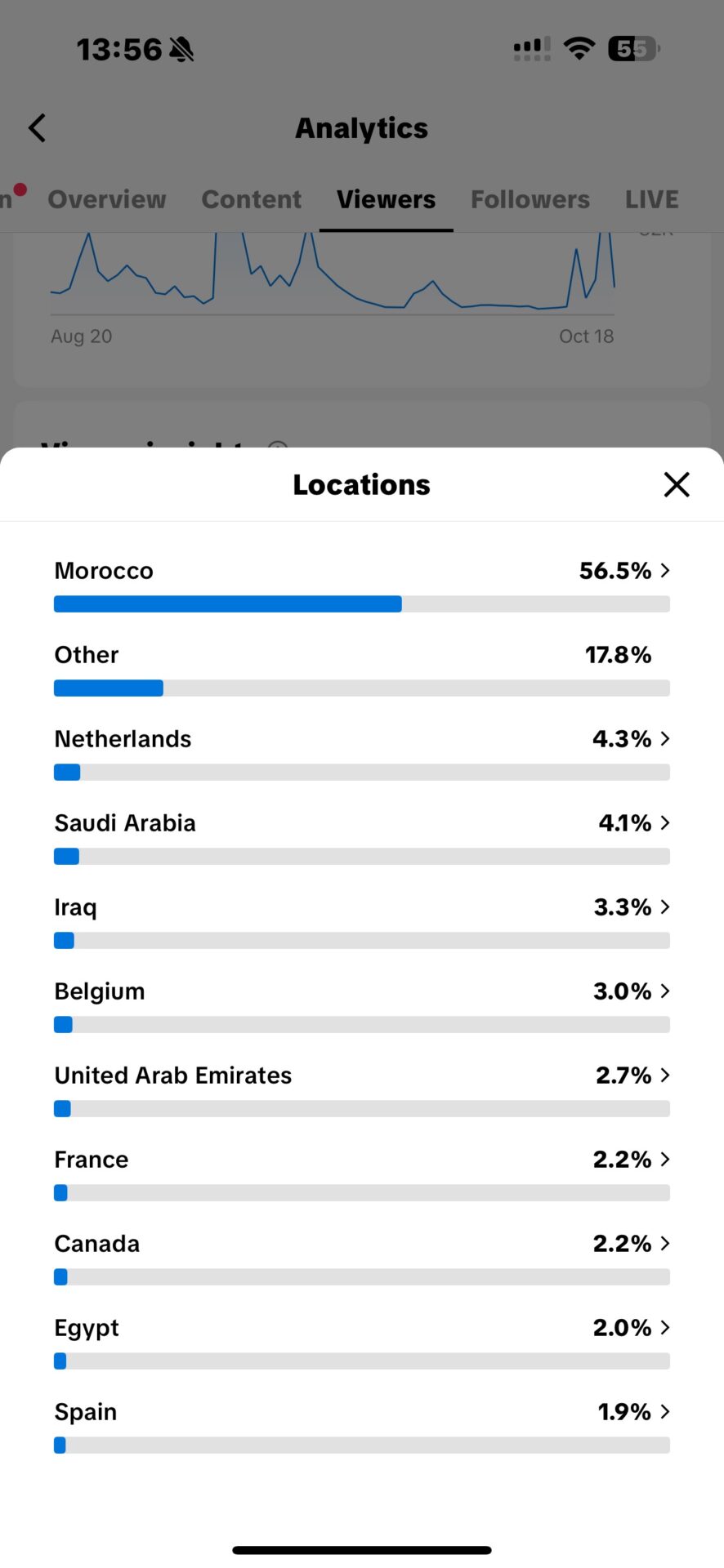Expand Morocco location details chevron

pos(665,570)
